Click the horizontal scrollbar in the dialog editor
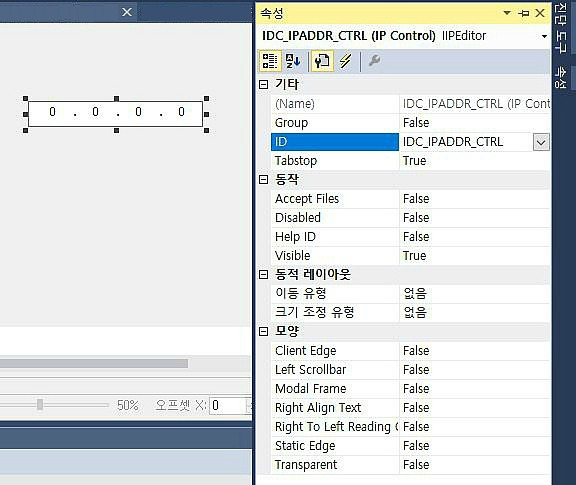This screenshot has width=576, height=485. (94, 364)
